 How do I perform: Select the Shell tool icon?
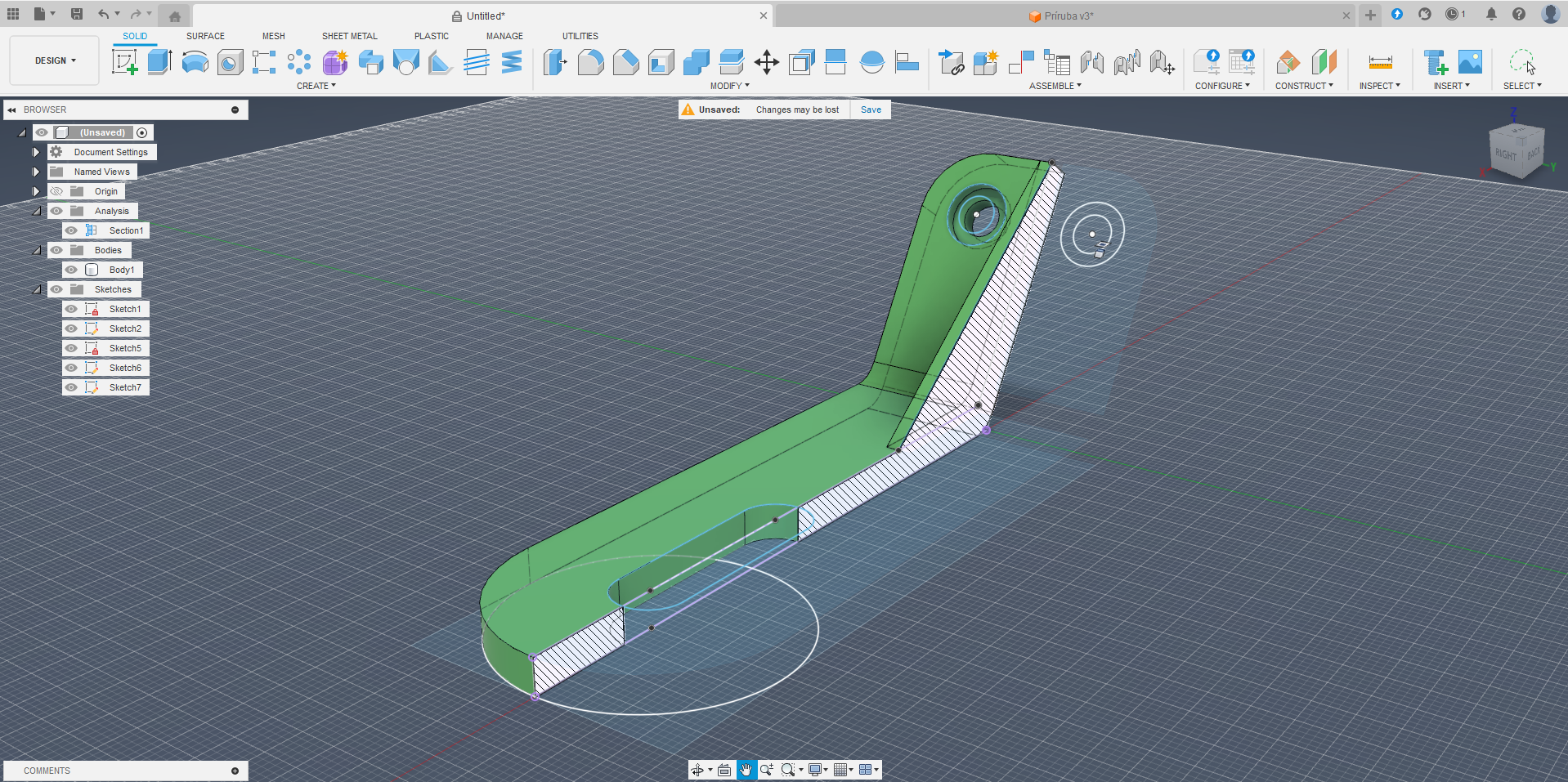click(x=661, y=62)
